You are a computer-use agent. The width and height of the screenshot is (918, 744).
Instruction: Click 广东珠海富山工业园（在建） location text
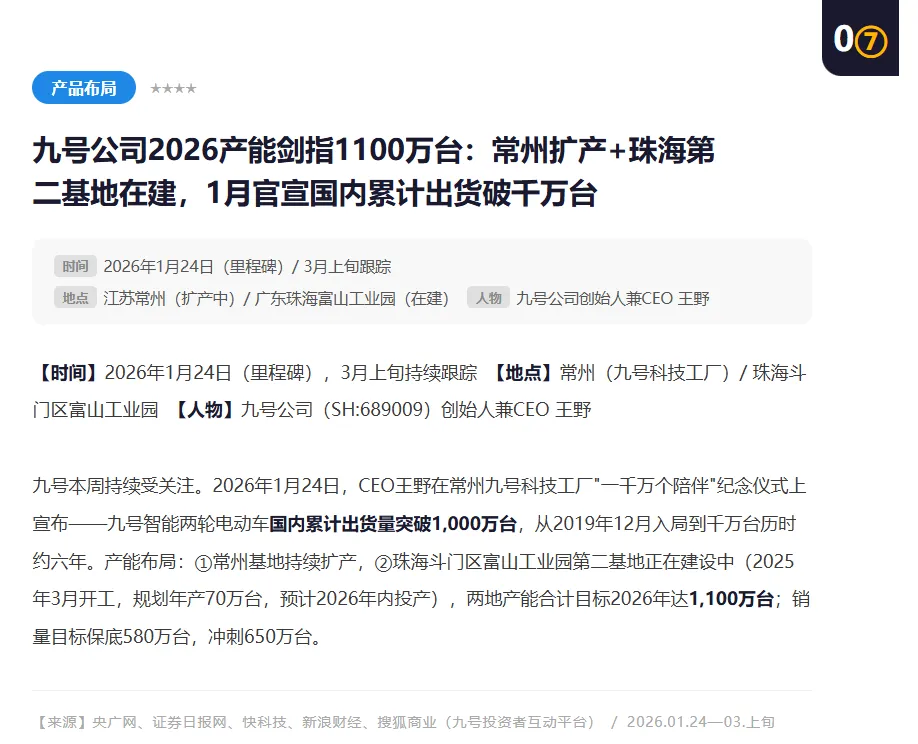352,299
